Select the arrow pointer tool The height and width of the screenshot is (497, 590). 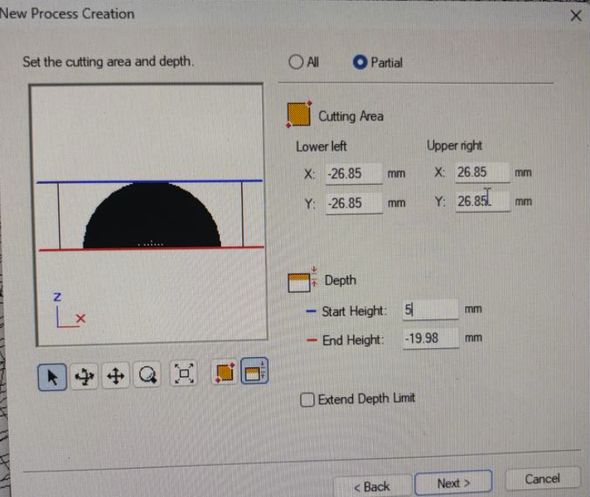click(52, 377)
